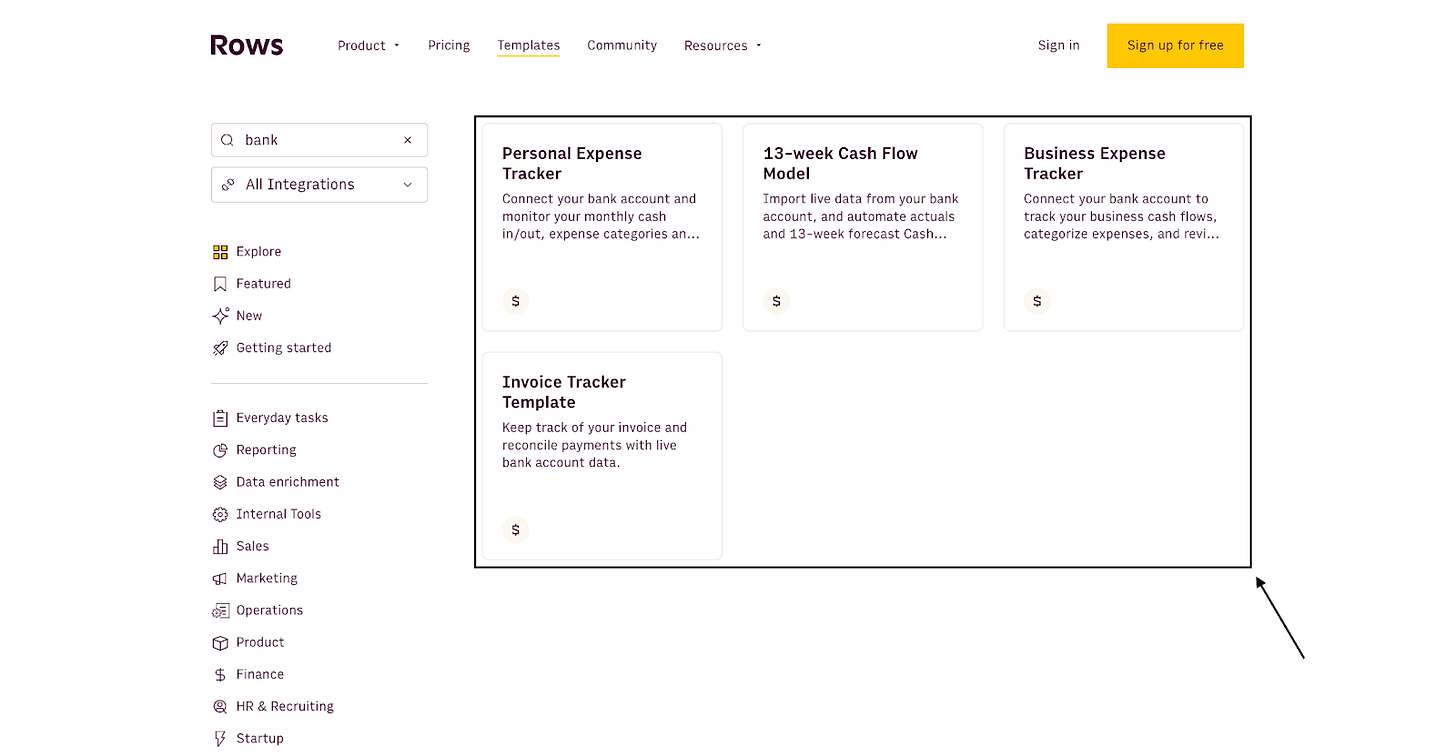Go to the Templates tab
The width and height of the screenshot is (1456, 756).
coord(528,45)
